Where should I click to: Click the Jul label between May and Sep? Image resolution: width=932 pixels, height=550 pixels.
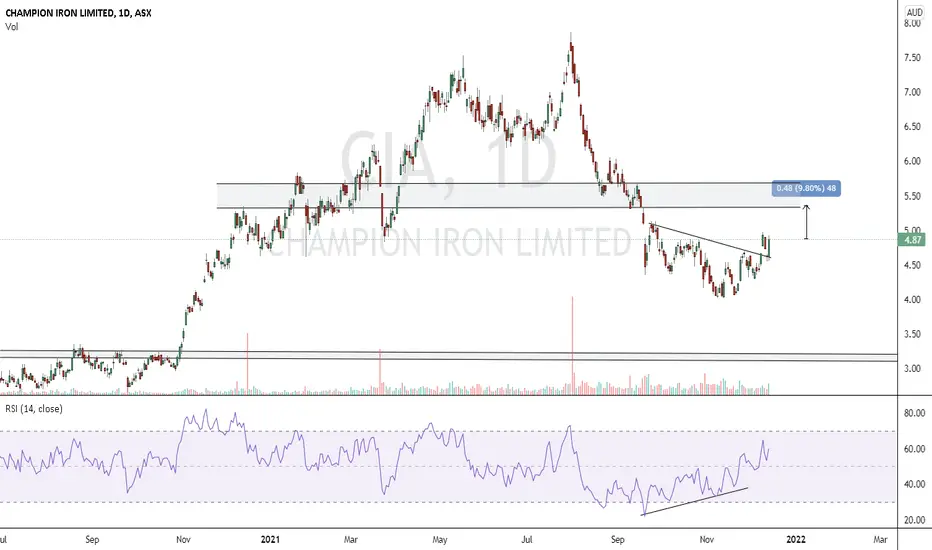(527, 539)
